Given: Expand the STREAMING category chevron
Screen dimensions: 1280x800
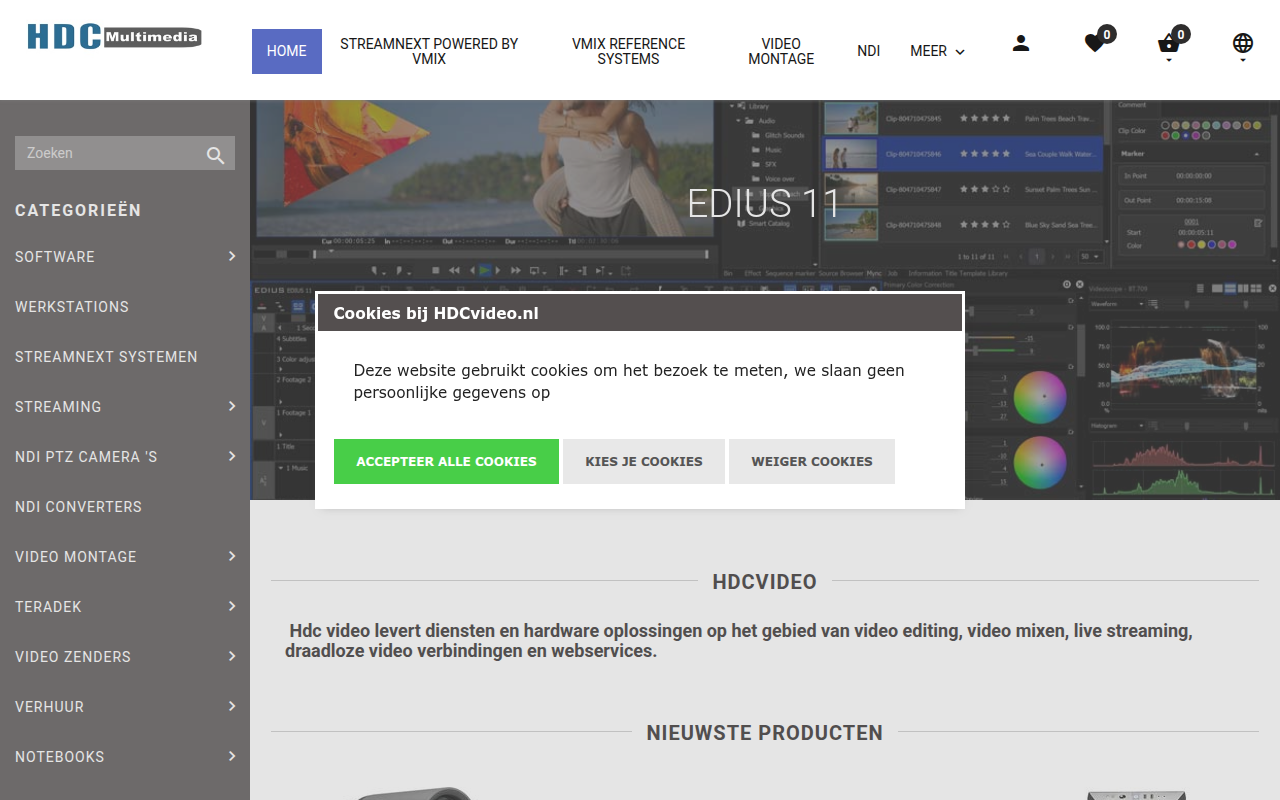Looking at the screenshot, I should pos(232,406).
